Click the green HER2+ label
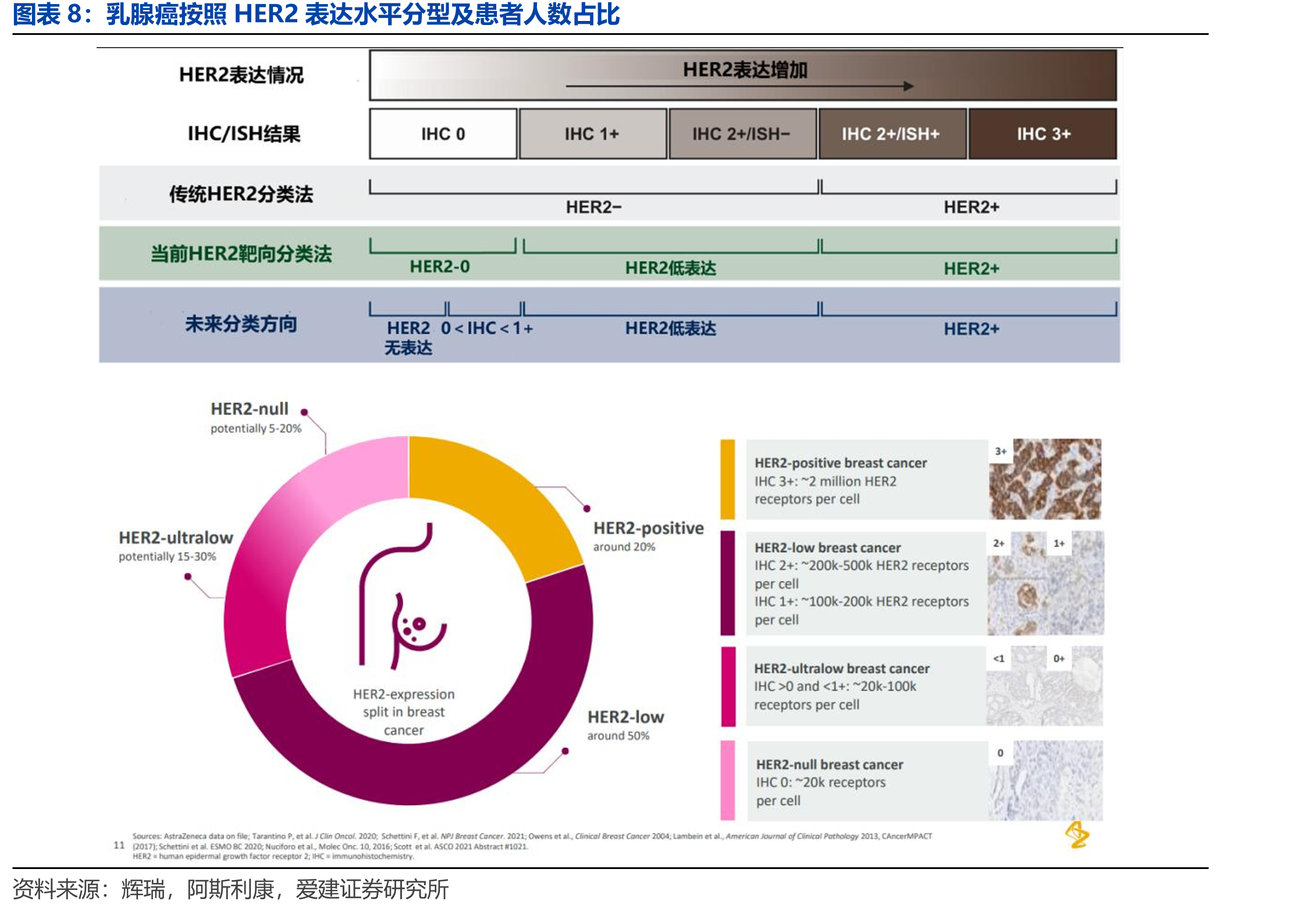 [x=972, y=268]
